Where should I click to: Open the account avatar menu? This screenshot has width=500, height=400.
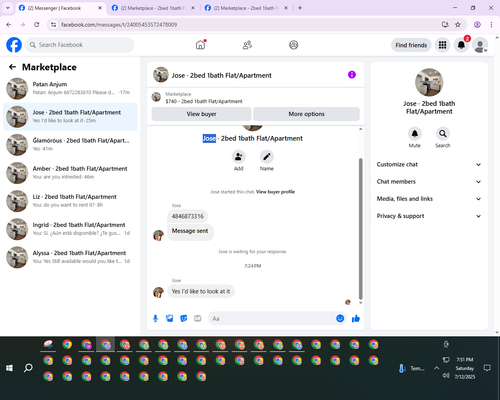coord(480,45)
